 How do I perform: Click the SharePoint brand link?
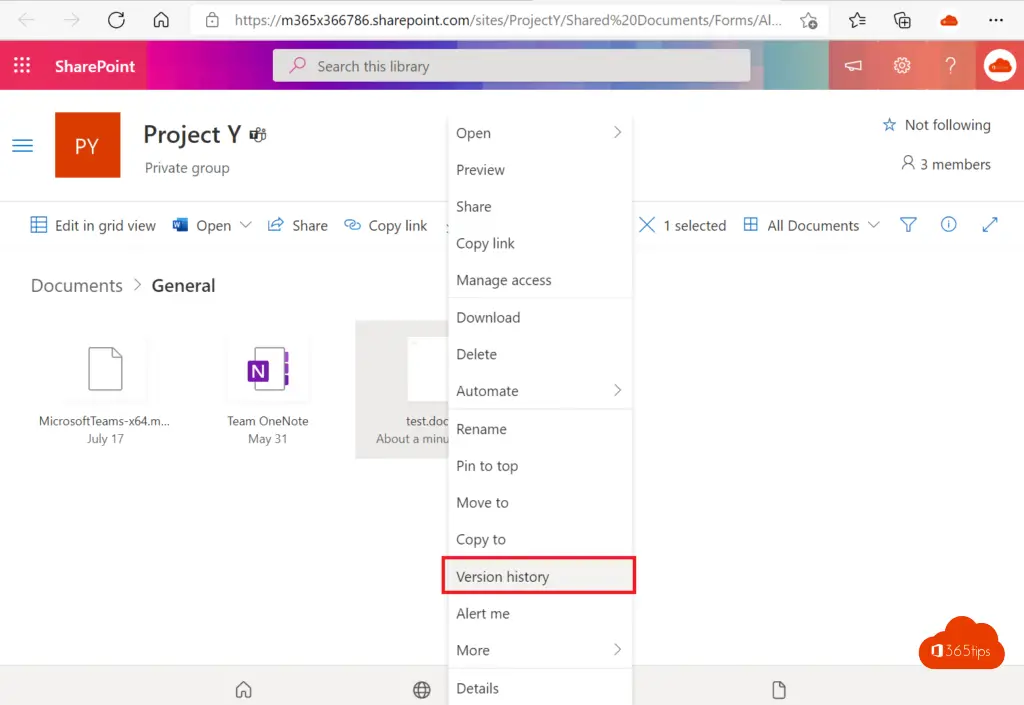[95, 66]
